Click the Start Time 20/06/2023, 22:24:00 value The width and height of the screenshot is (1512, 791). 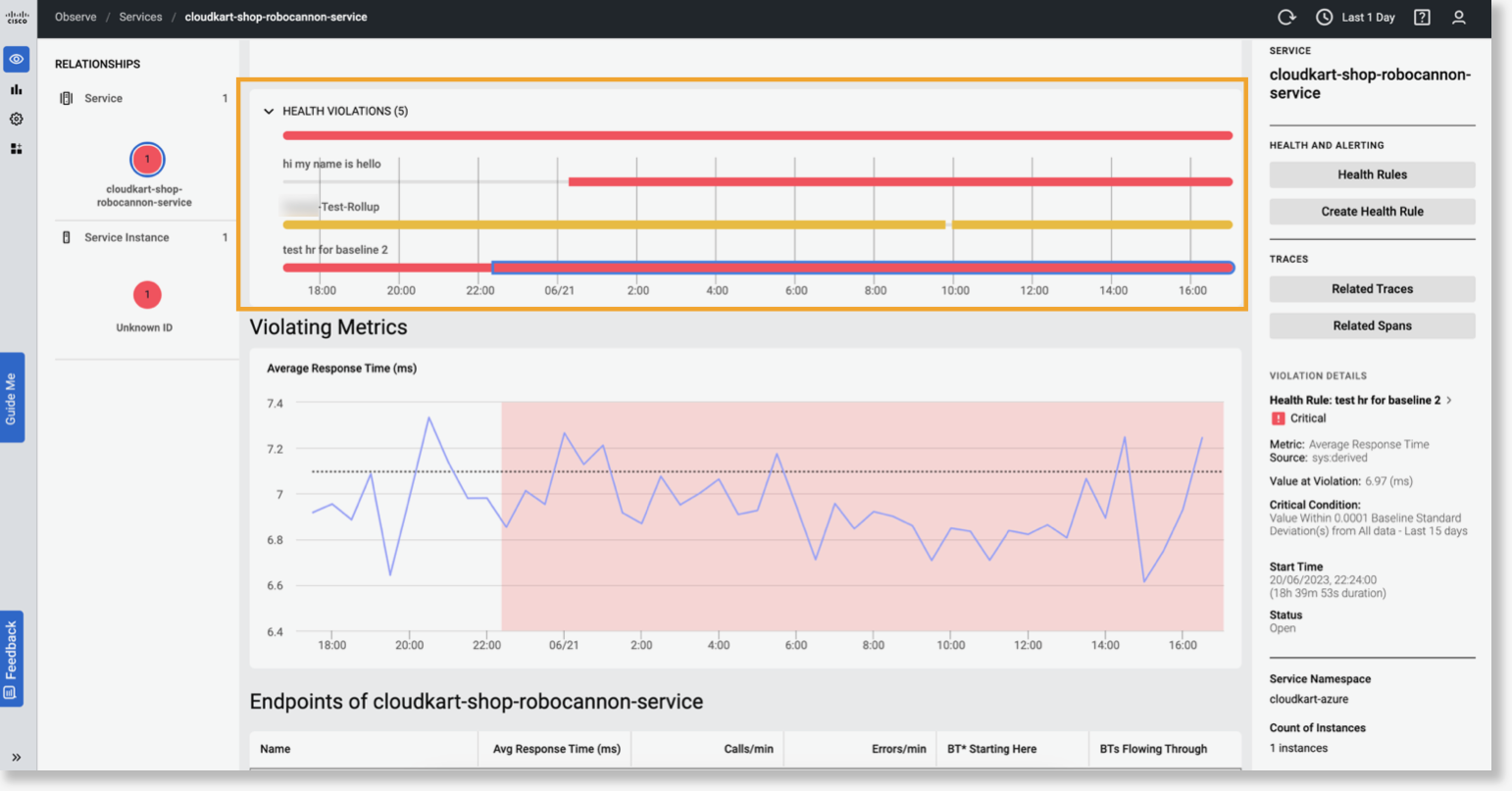pyautogui.click(x=1323, y=579)
